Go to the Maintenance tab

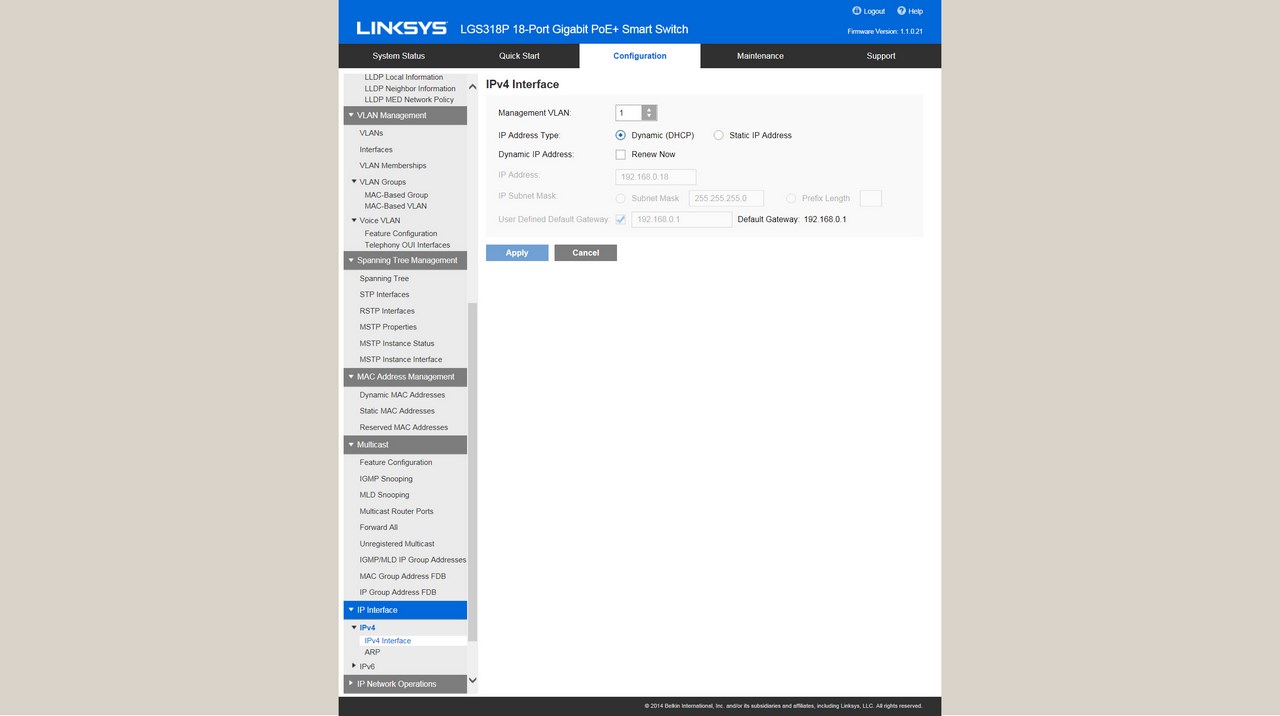pyautogui.click(x=760, y=56)
